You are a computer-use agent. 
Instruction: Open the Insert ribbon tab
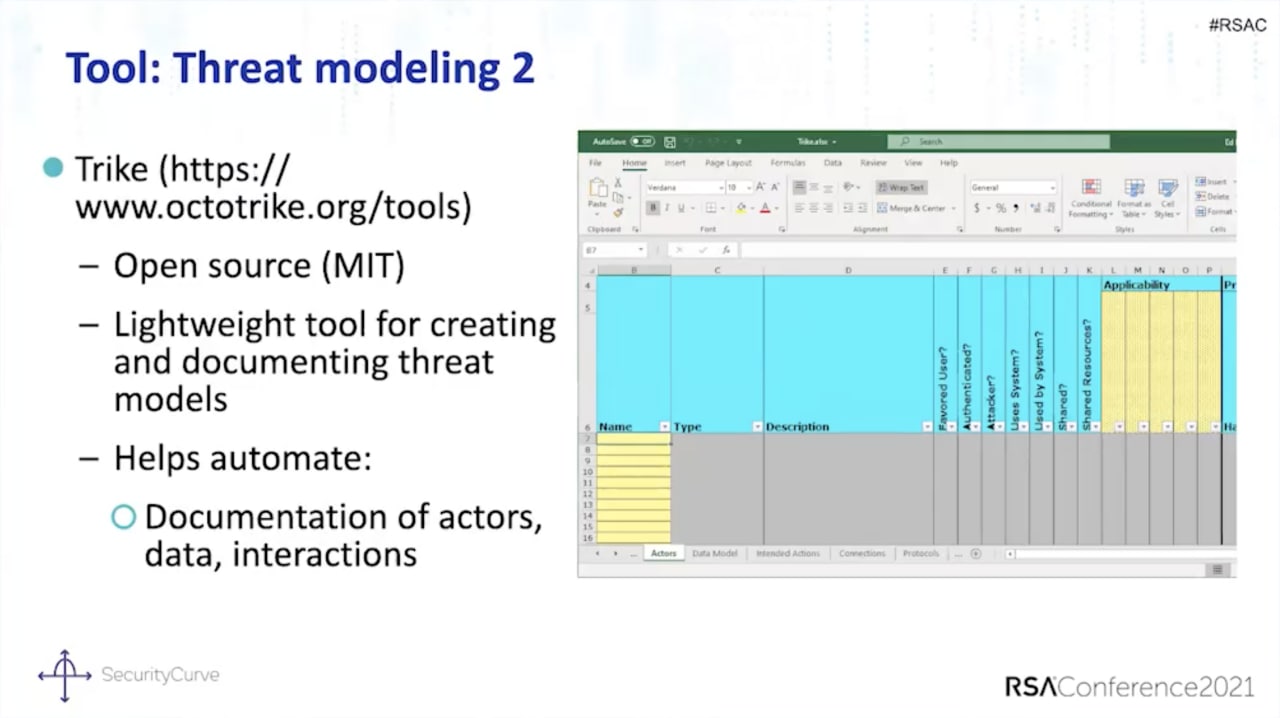pyautogui.click(x=675, y=163)
